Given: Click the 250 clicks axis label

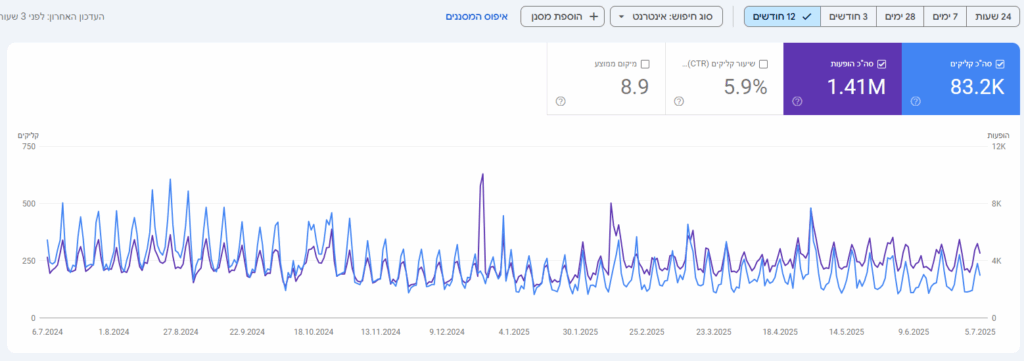Looking at the screenshot, I should (29, 261).
